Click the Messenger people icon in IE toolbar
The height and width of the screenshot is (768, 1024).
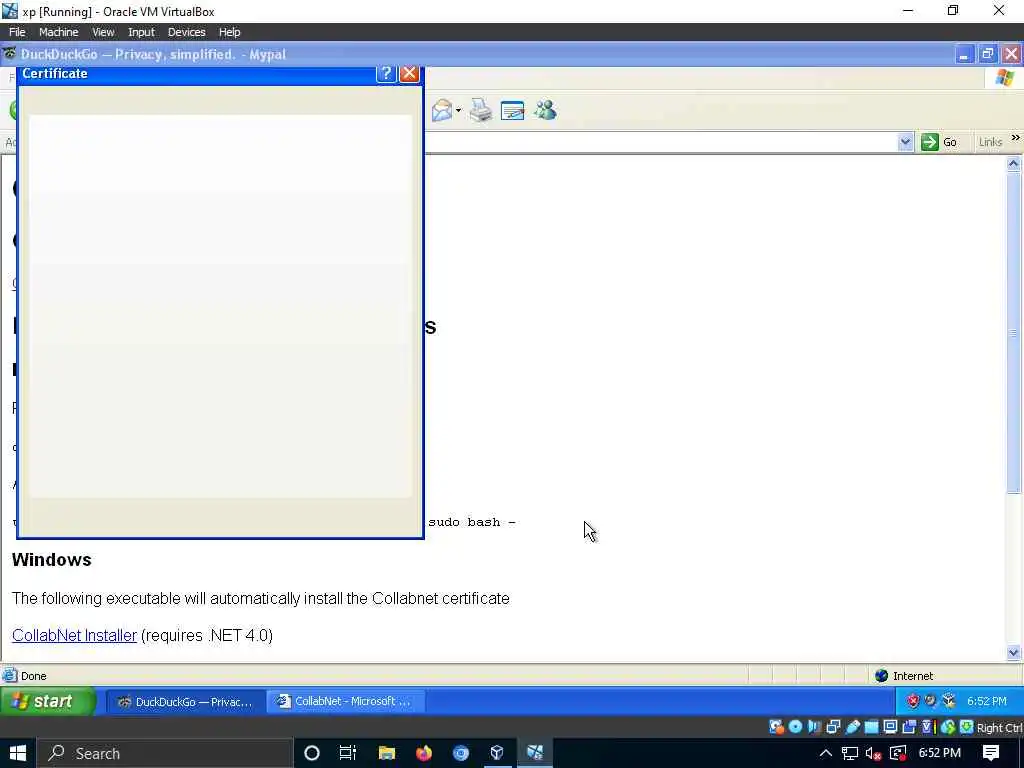click(x=545, y=110)
